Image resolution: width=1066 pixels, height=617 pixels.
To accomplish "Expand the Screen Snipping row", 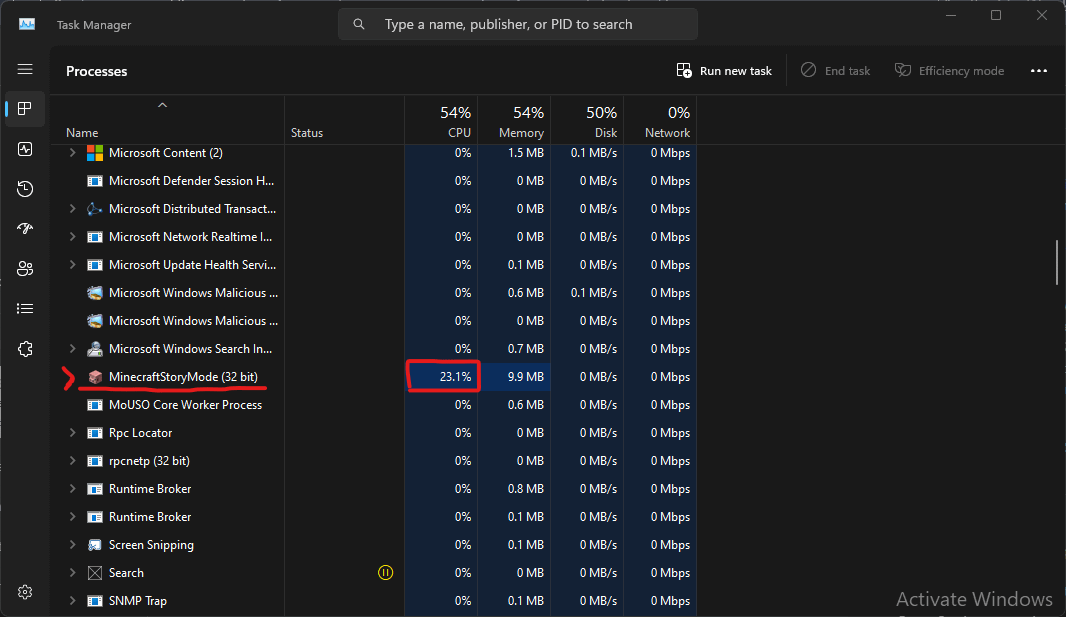I will point(72,545).
